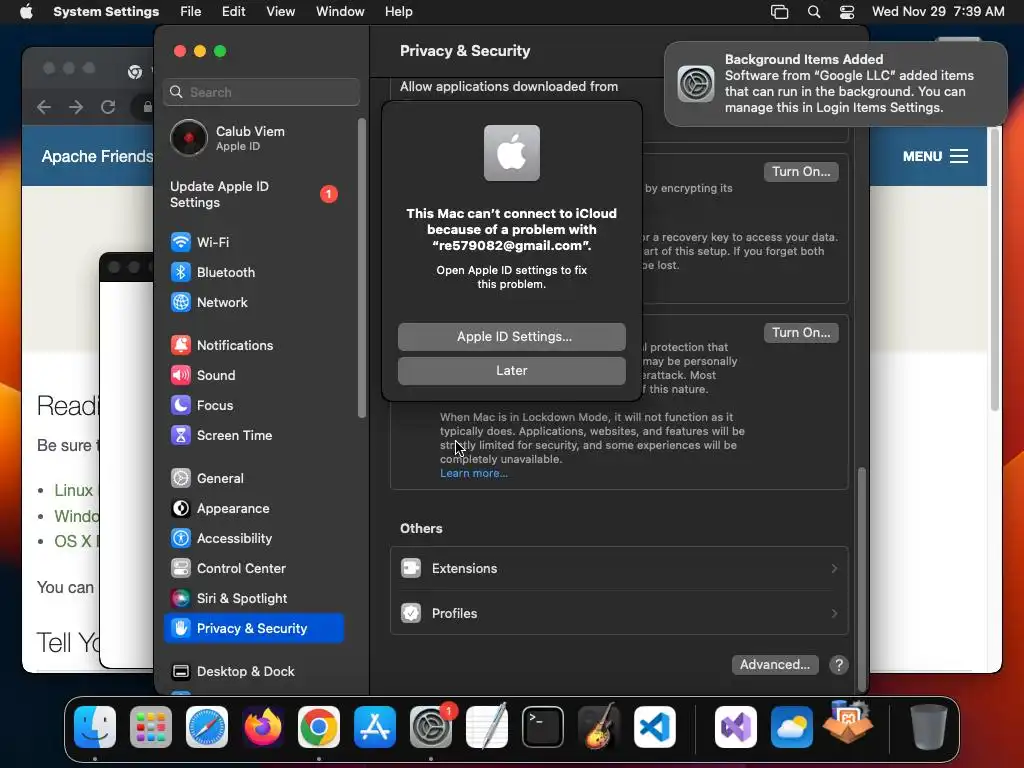Viewport: 1024px width, 768px height.
Task: Open the Edit menu
Action: point(233,12)
